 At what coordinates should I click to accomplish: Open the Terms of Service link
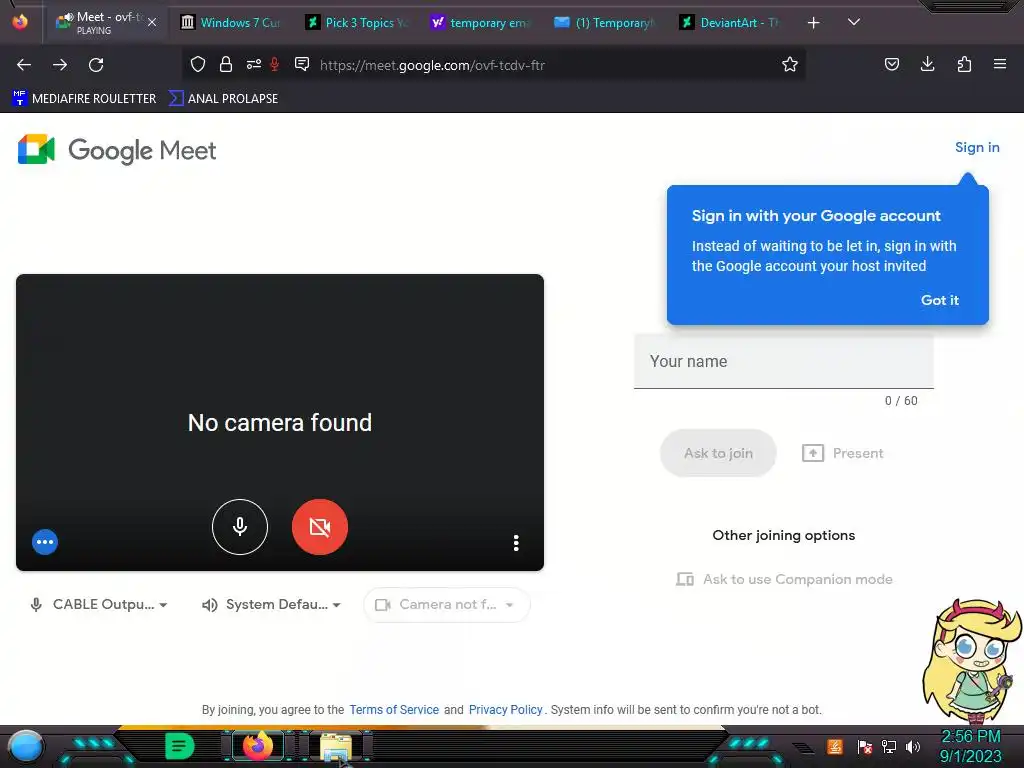(x=394, y=710)
